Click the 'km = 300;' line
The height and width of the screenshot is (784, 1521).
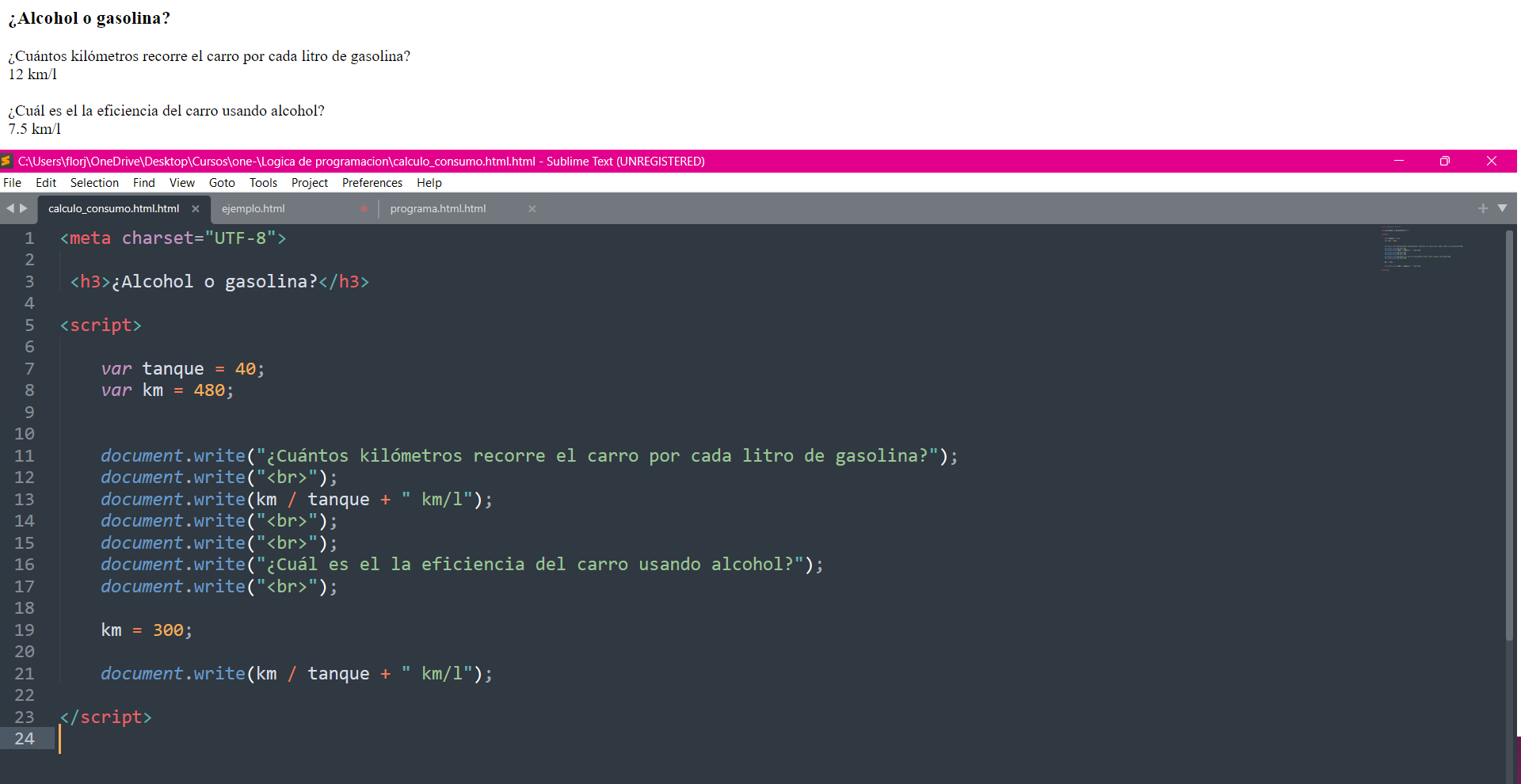(x=147, y=630)
